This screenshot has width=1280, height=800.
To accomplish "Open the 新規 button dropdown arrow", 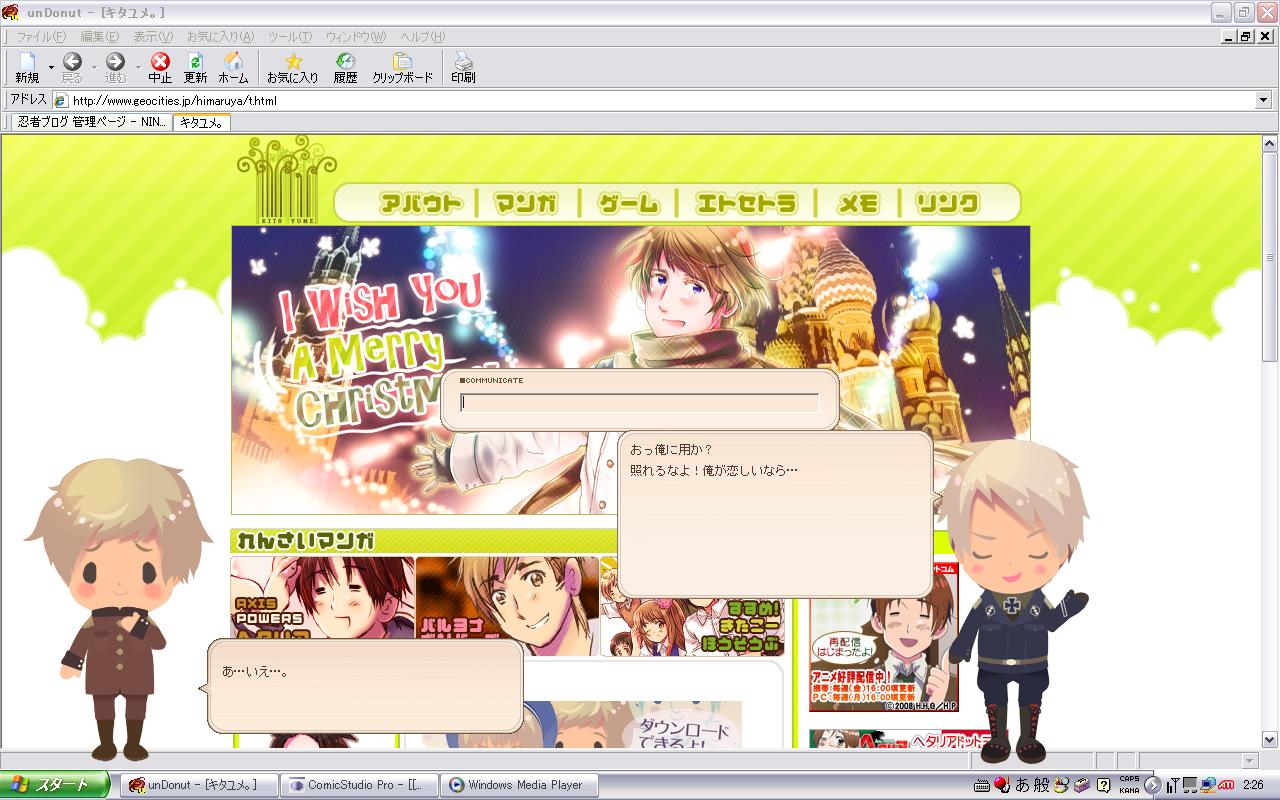I will point(51,67).
